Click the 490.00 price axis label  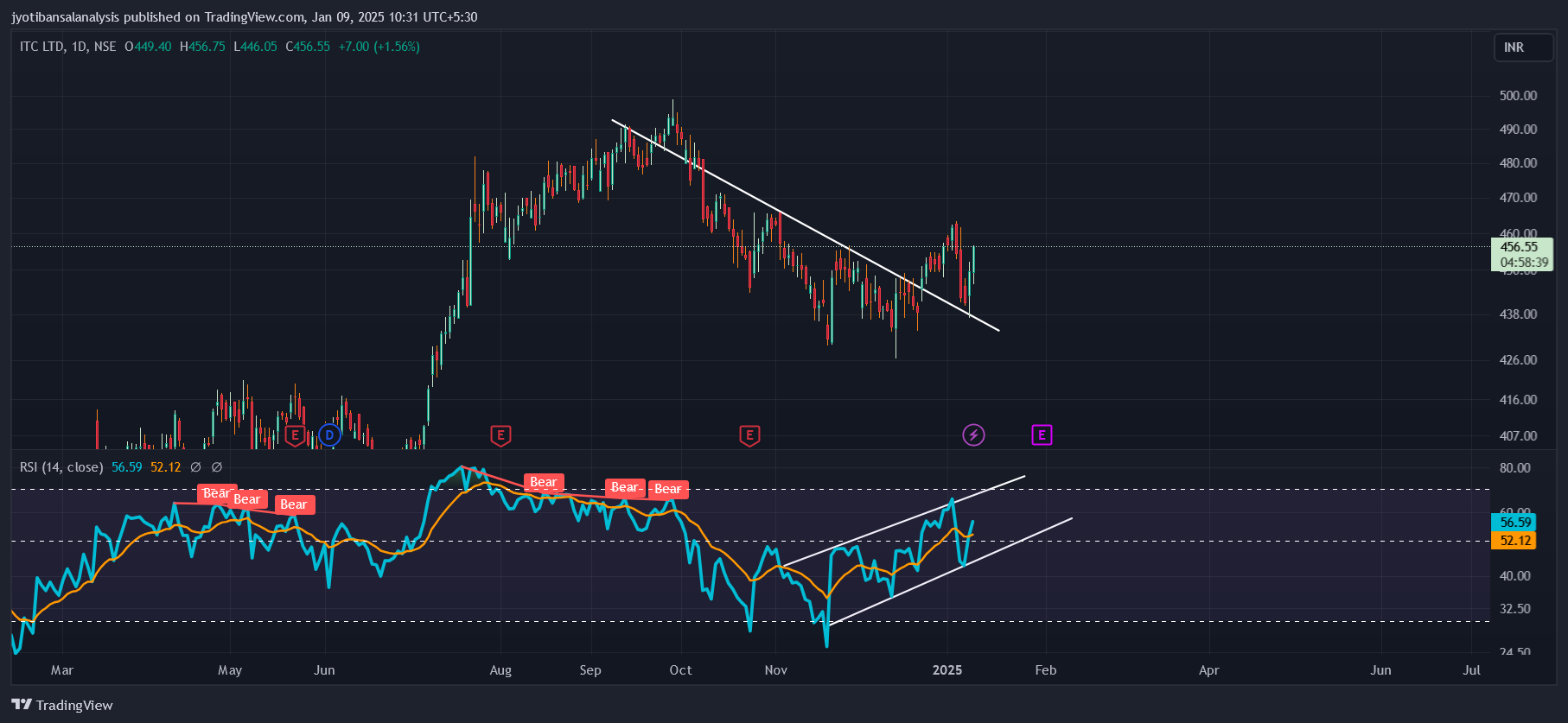point(1518,130)
